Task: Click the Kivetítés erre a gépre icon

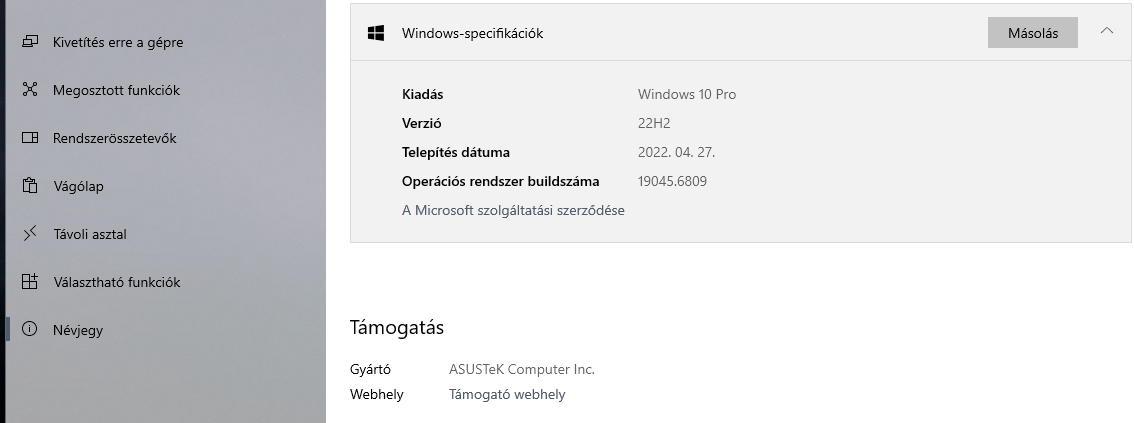Action: (30, 42)
